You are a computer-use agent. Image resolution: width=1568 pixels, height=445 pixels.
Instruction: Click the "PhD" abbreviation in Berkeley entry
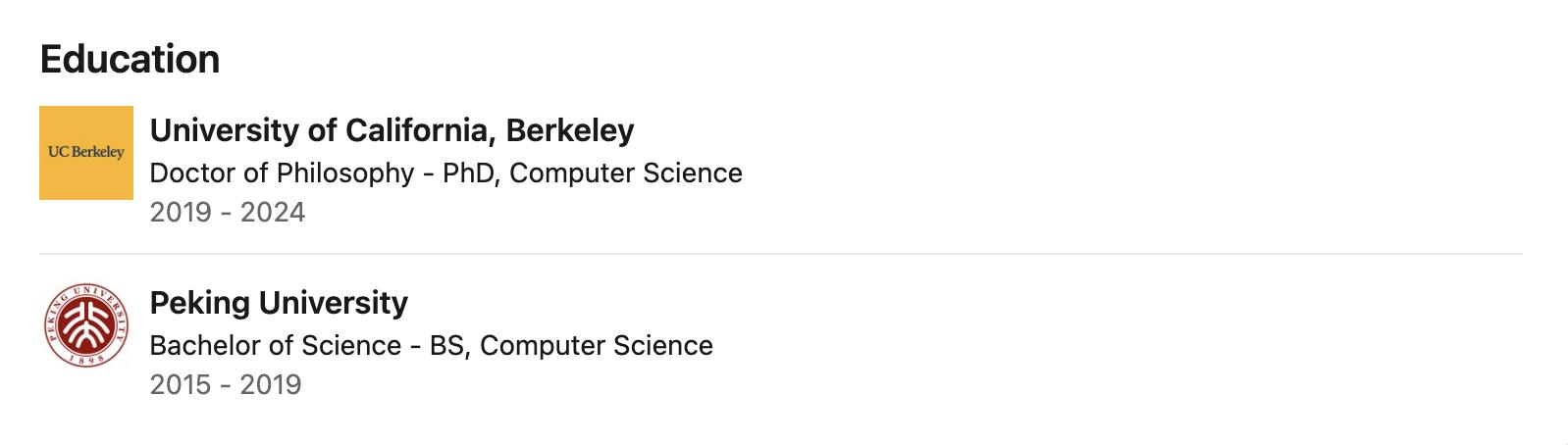[x=469, y=173]
